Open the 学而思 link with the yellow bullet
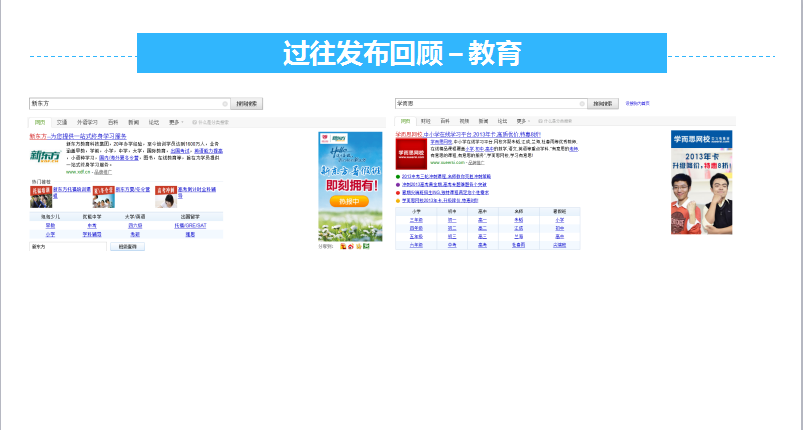The height and width of the screenshot is (430, 803). pos(439,201)
